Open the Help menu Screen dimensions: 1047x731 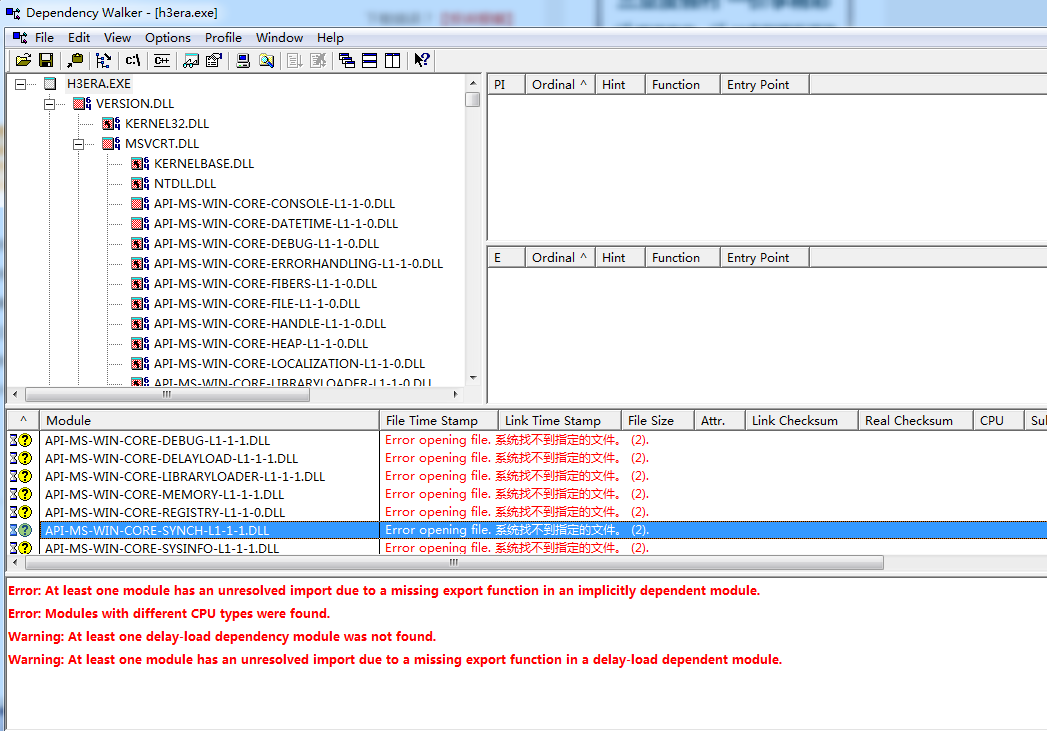coord(330,37)
